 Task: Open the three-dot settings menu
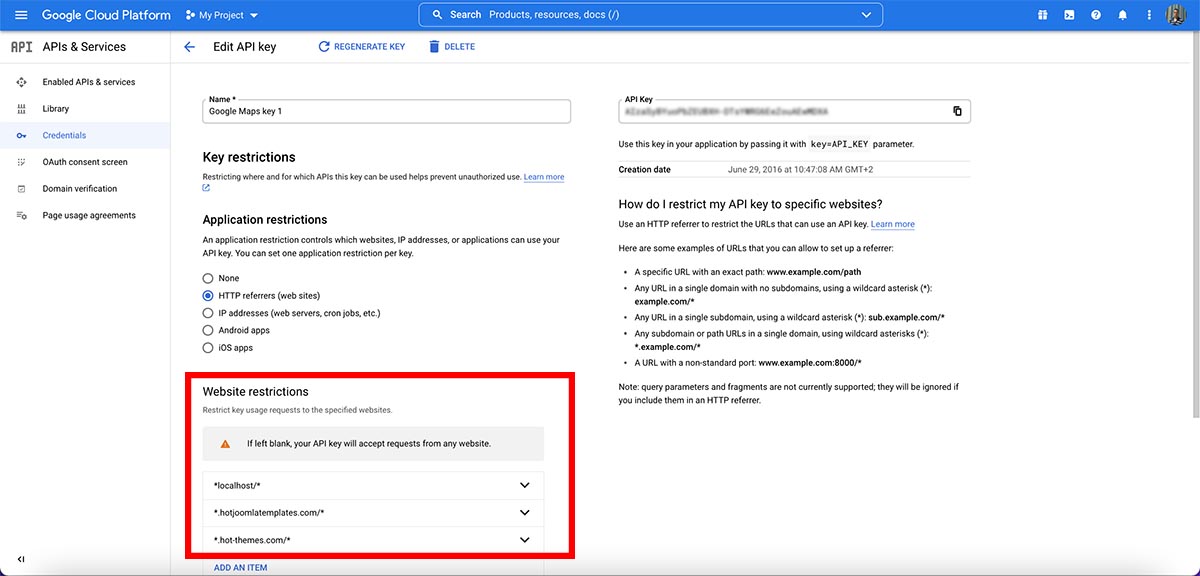[1149, 15]
